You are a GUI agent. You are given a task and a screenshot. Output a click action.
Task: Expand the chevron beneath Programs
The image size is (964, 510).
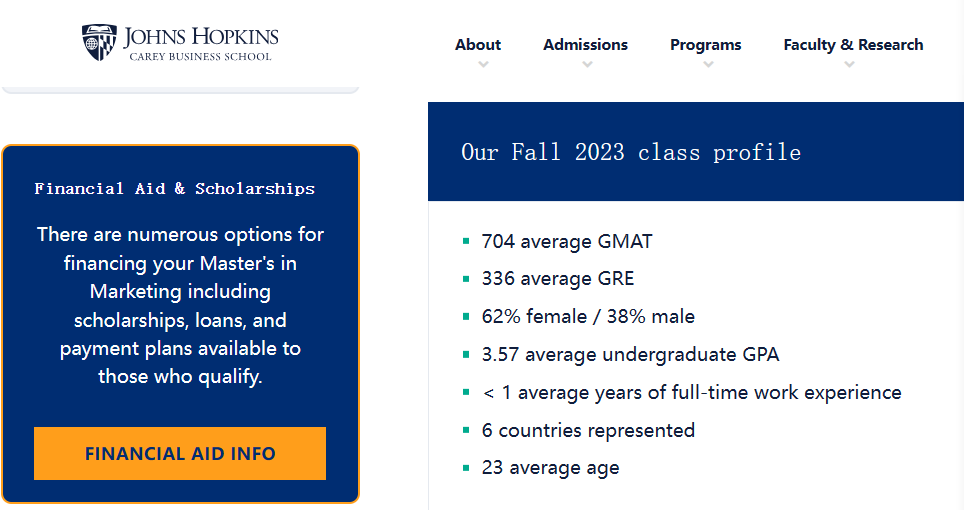click(708, 65)
